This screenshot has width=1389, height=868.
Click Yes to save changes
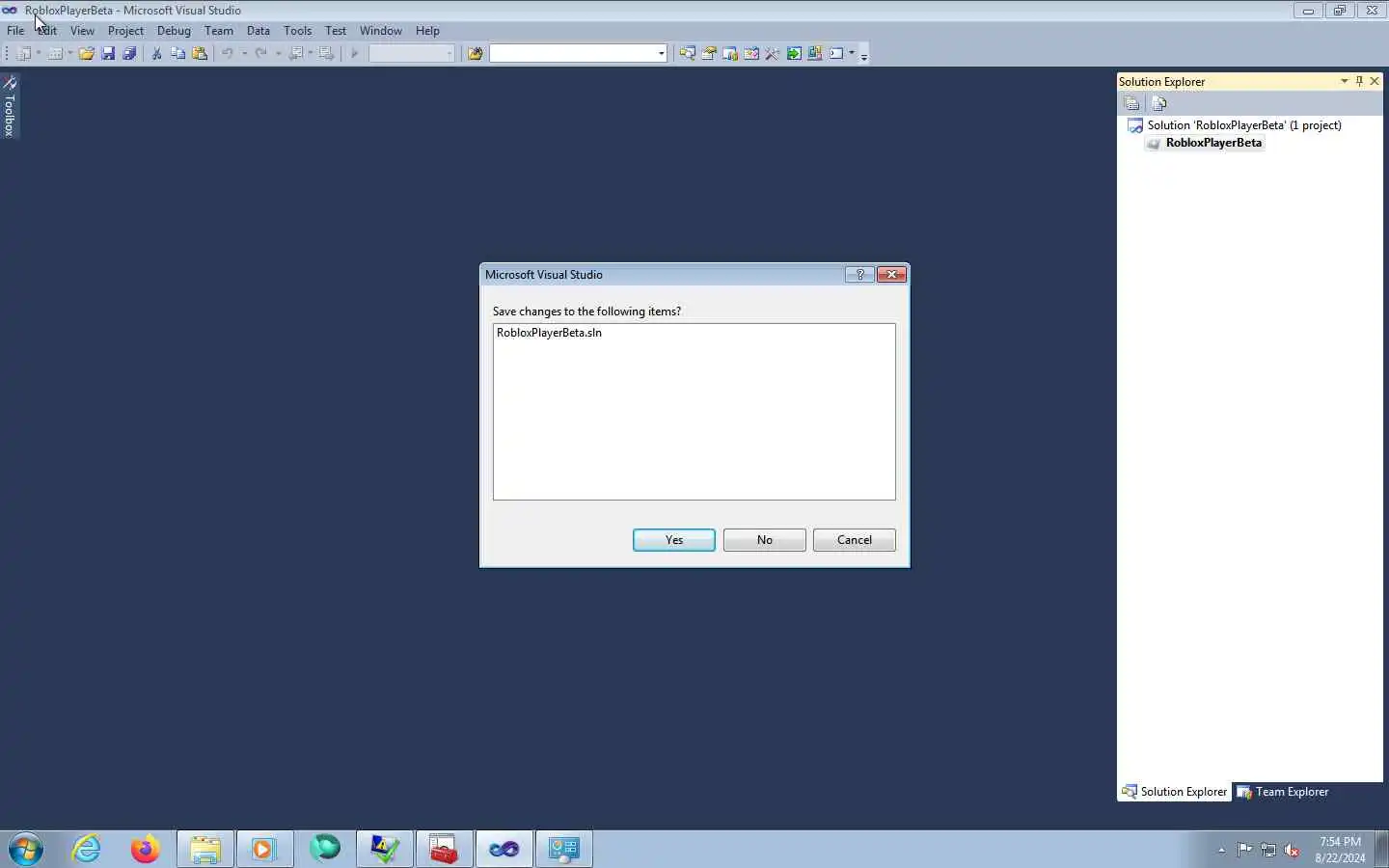[x=674, y=540]
